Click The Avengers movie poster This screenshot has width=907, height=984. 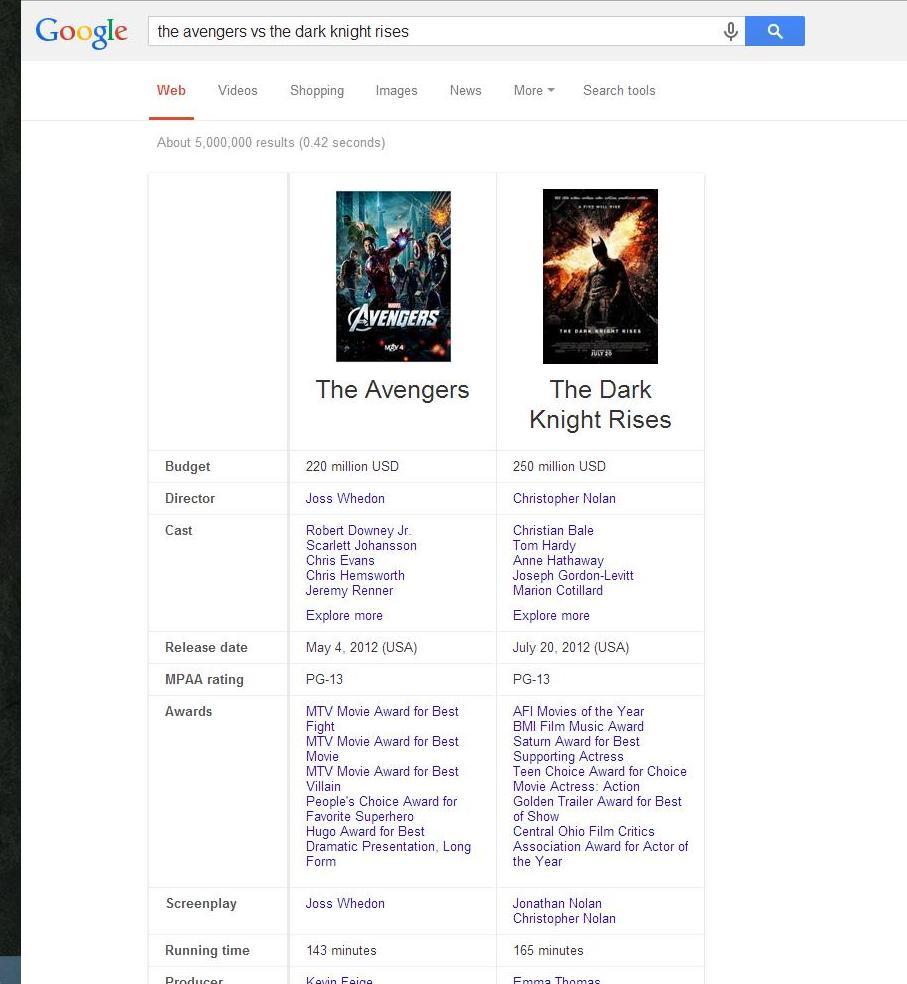(x=394, y=276)
